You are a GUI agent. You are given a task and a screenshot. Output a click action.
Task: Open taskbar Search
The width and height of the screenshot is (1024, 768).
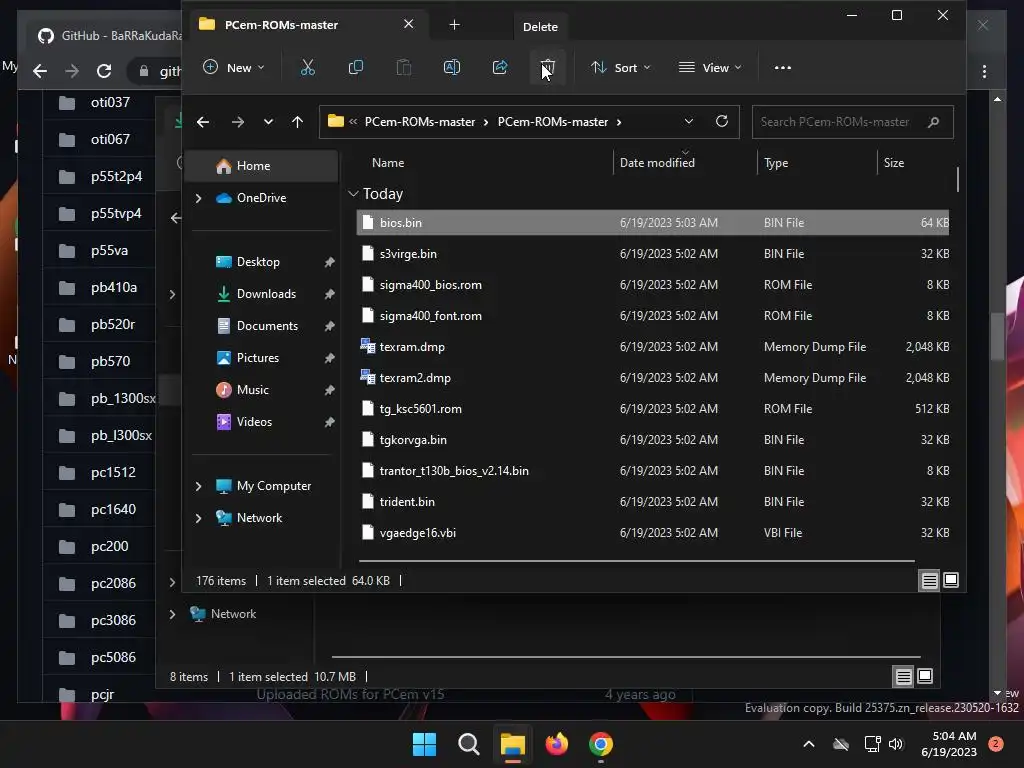(468, 744)
